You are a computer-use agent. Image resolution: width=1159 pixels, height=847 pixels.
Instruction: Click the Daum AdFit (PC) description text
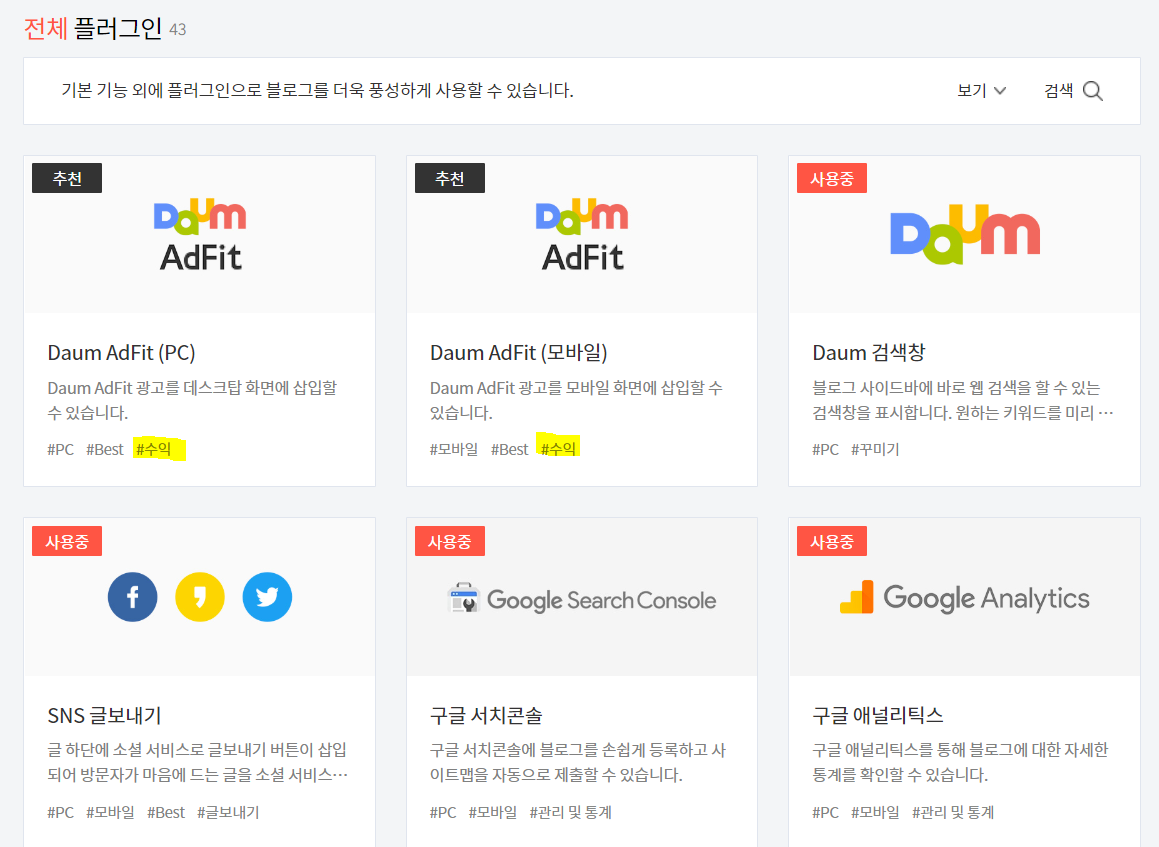tap(192, 400)
